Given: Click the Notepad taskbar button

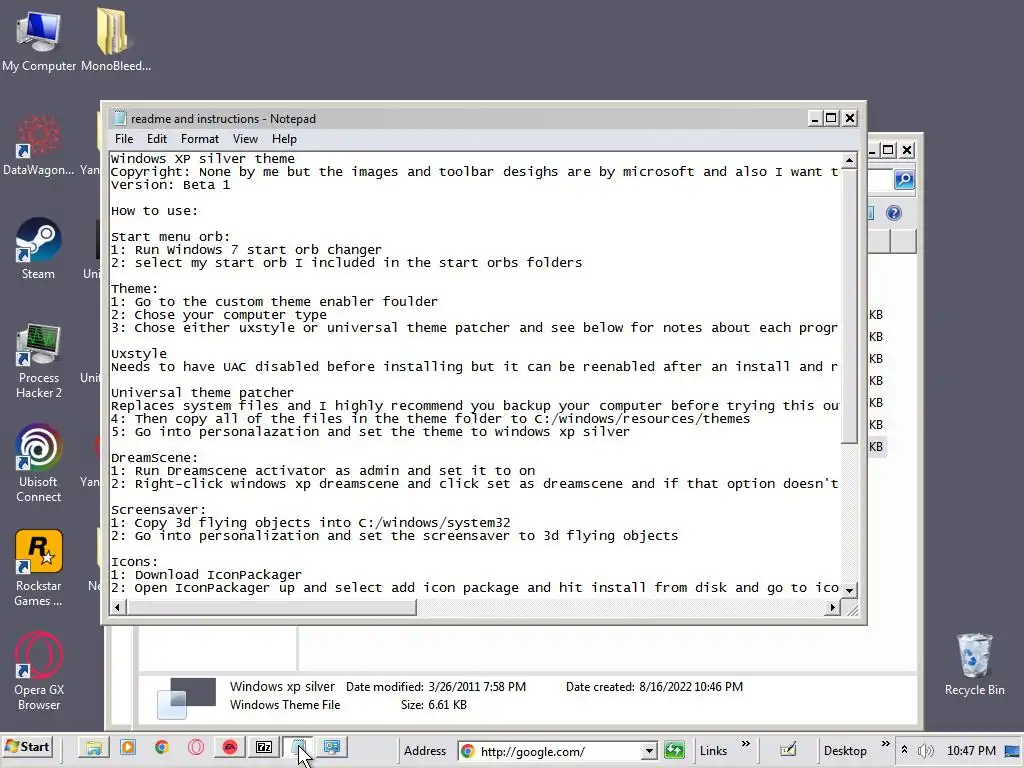Looking at the screenshot, I should tap(298, 748).
